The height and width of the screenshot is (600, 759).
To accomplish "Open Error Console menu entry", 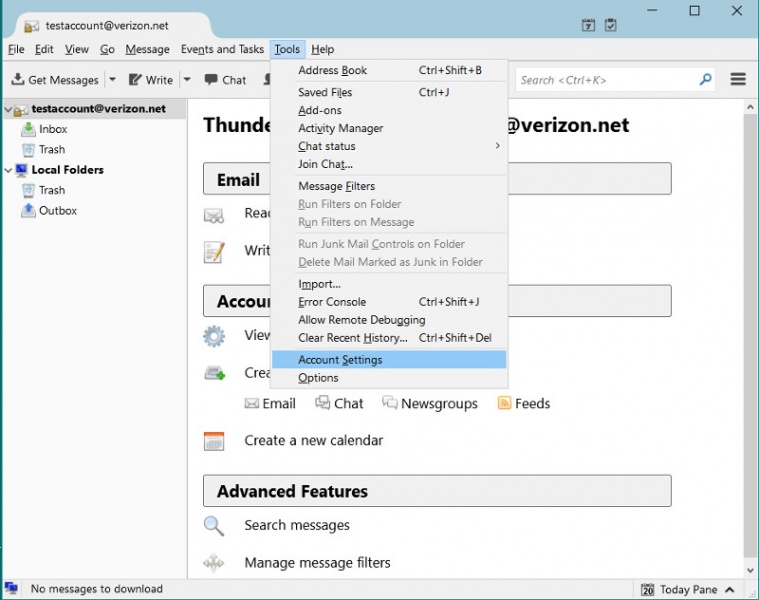I will click(x=389, y=302).
